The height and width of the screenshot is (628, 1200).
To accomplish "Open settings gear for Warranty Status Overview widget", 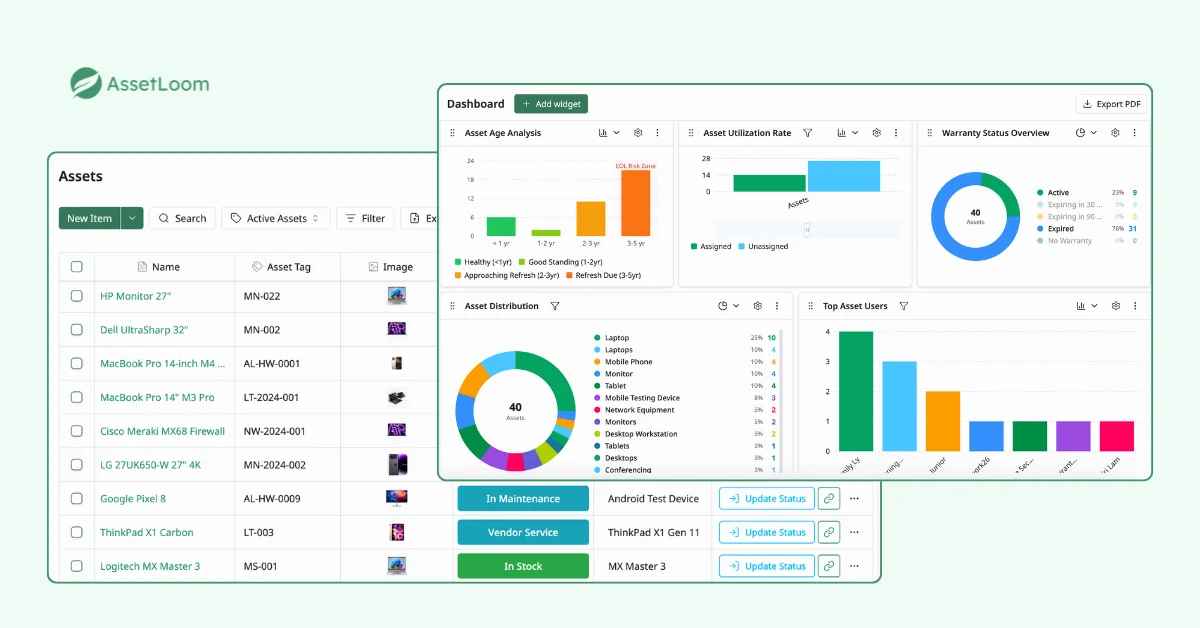I will 1115,133.
